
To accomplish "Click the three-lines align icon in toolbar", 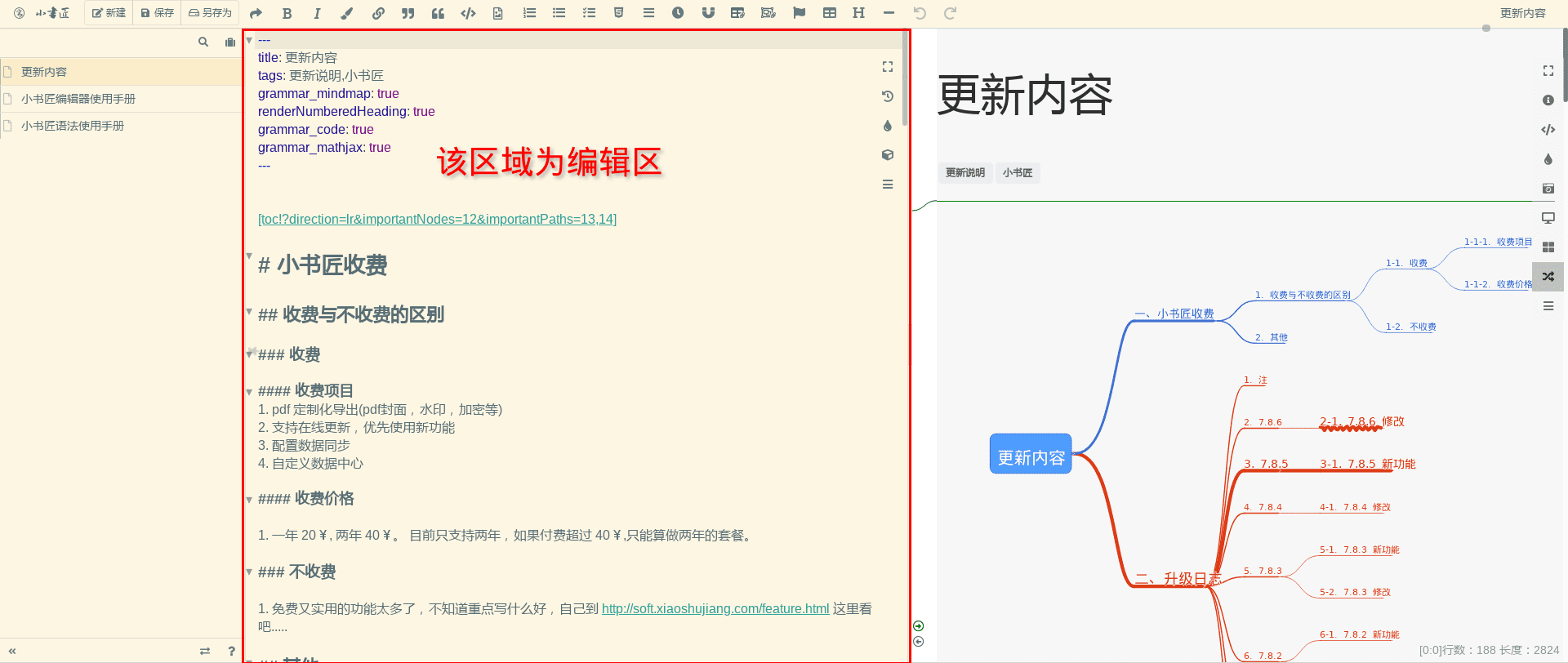I will pyautogui.click(x=648, y=13).
